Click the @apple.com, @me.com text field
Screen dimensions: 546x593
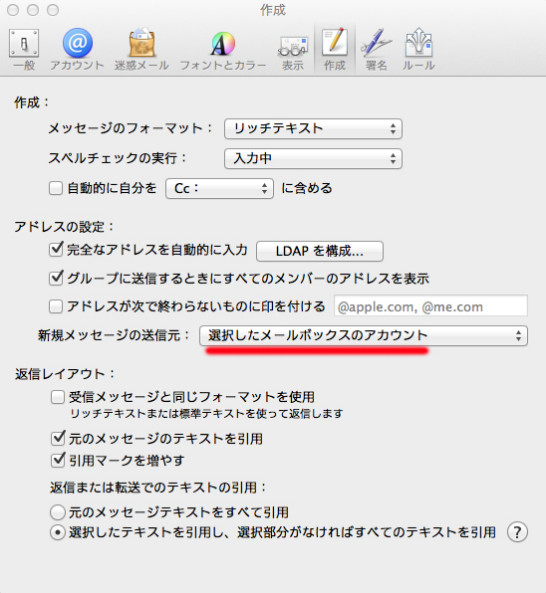click(431, 306)
